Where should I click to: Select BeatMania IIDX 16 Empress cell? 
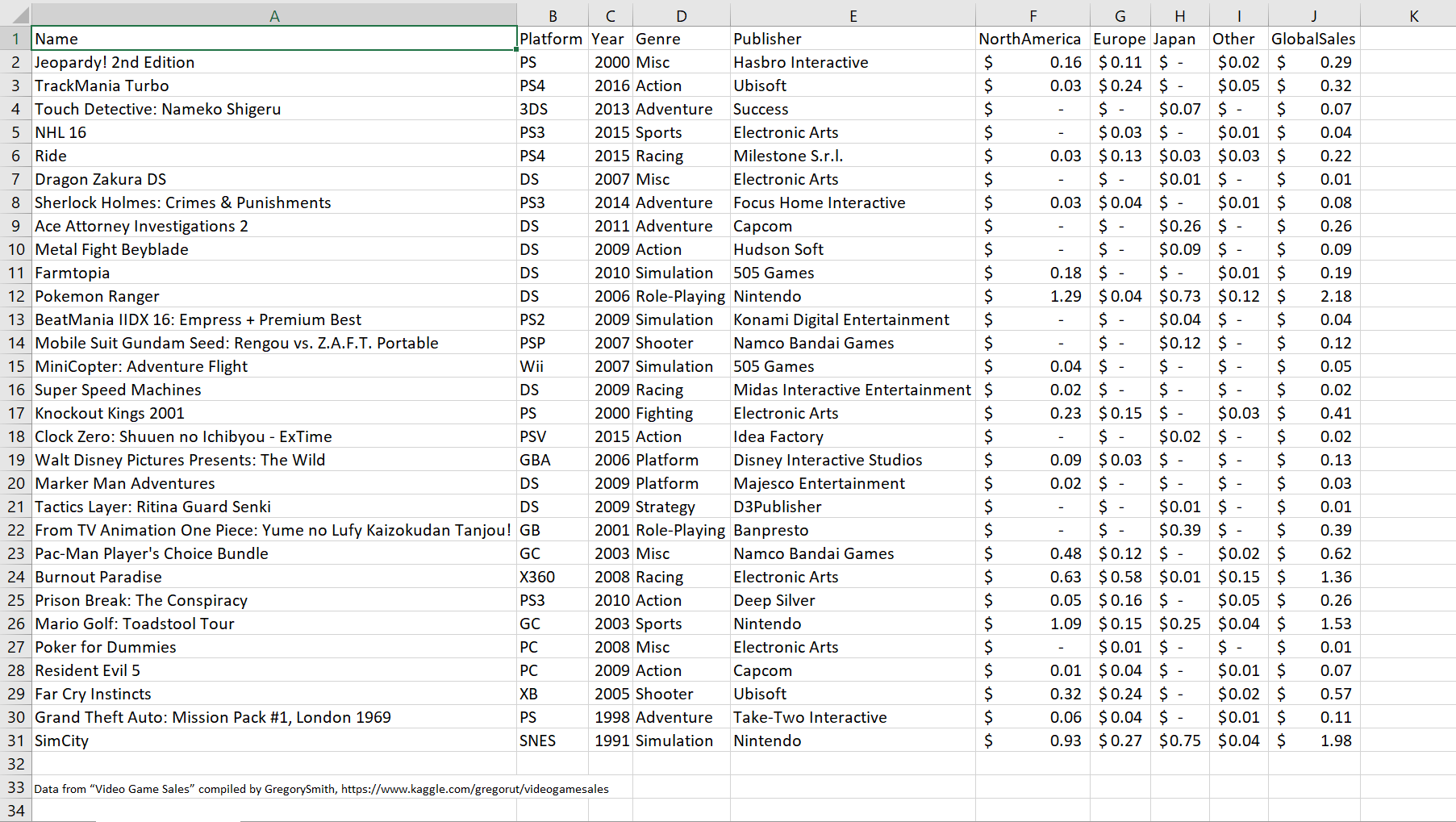274,319
